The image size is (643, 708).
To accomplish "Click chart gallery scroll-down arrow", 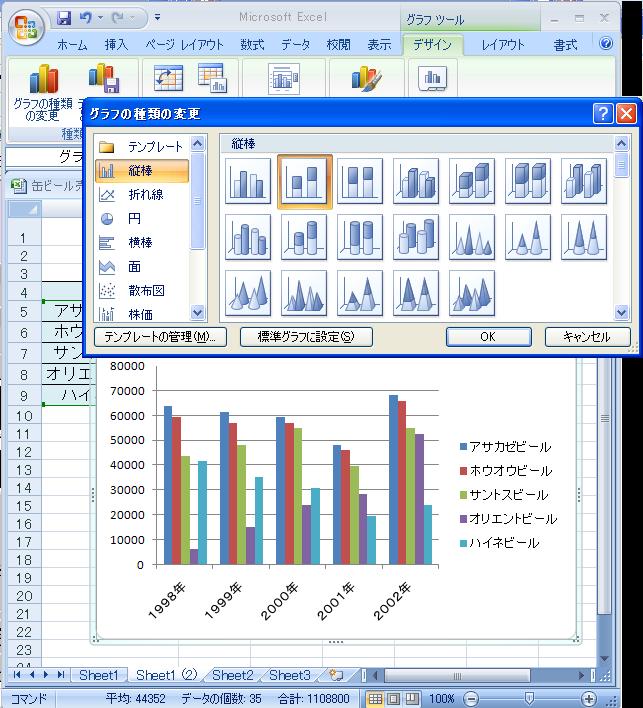I will coord(621,312).
